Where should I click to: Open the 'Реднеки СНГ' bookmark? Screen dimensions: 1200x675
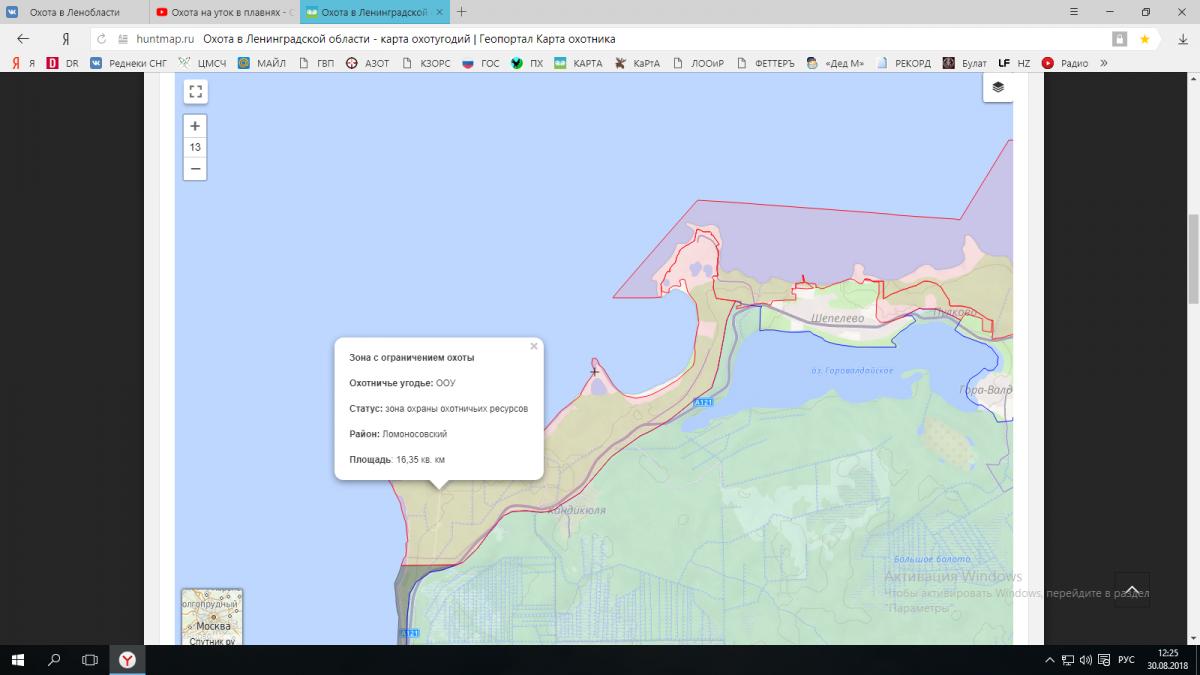click(129, 63)
